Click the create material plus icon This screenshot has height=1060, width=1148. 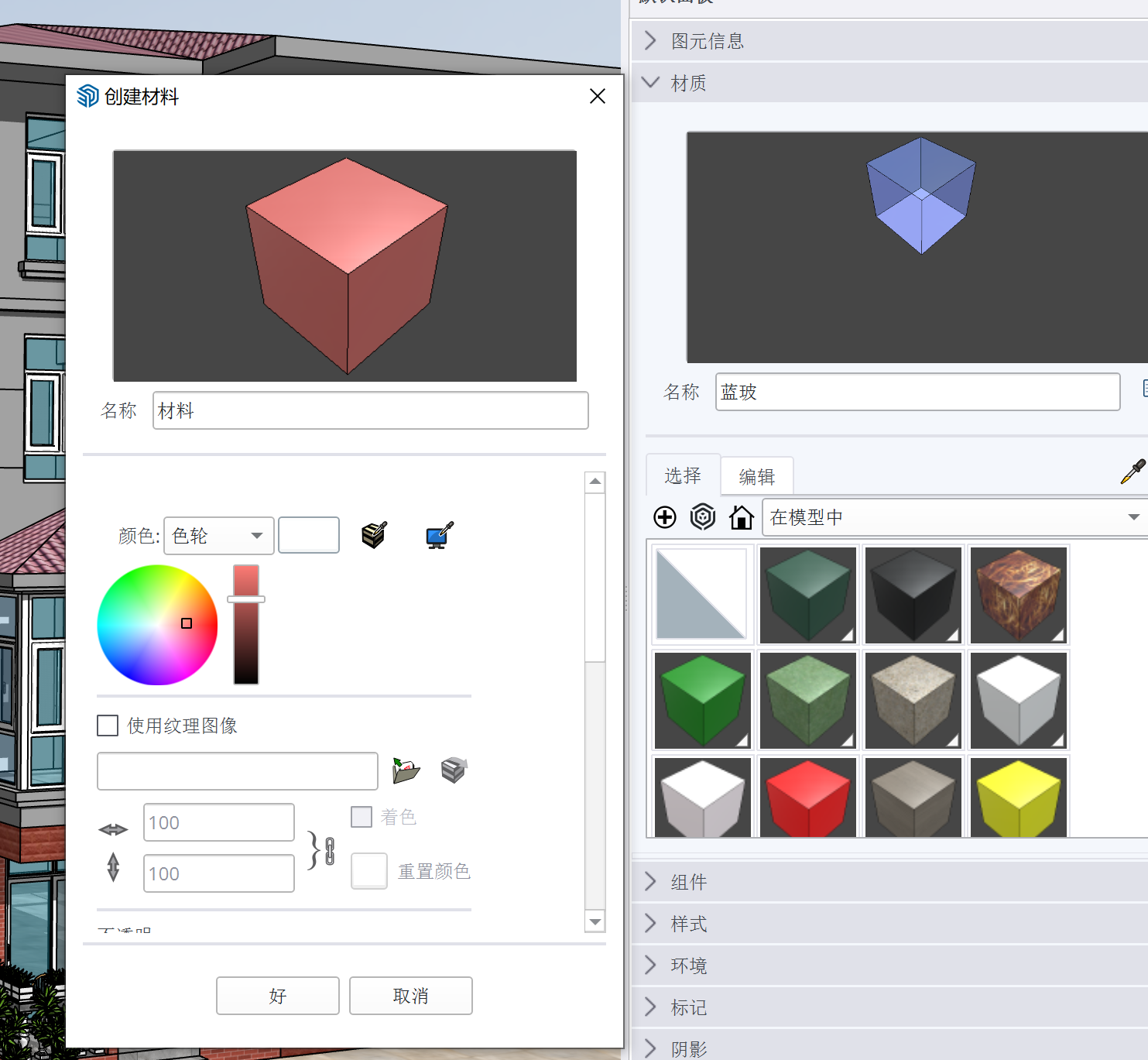[x=665, y=517]
